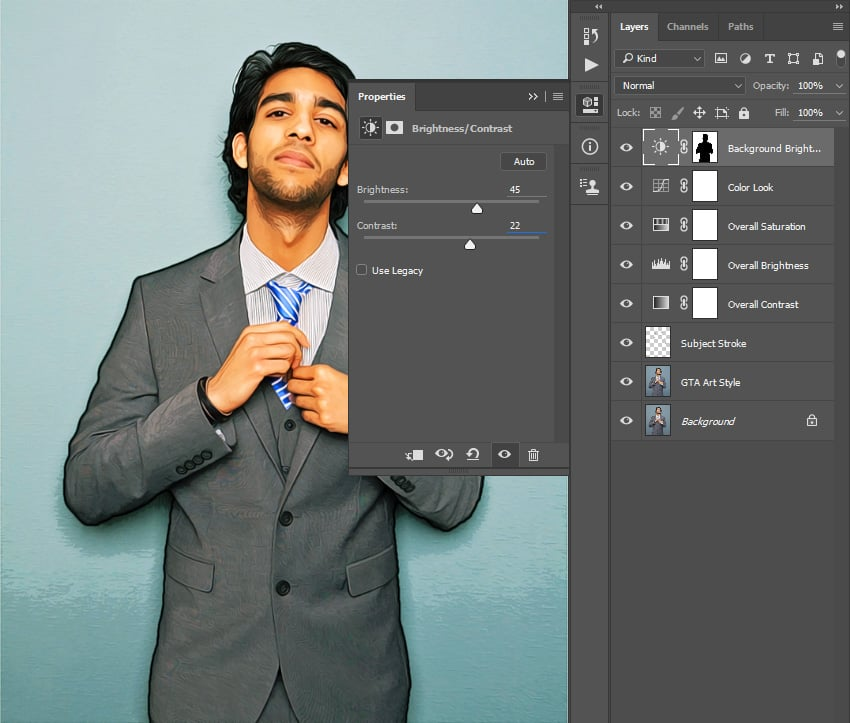850x723 pixels.
Task: Hide the Overall Saturation layer
Action: 626,225
